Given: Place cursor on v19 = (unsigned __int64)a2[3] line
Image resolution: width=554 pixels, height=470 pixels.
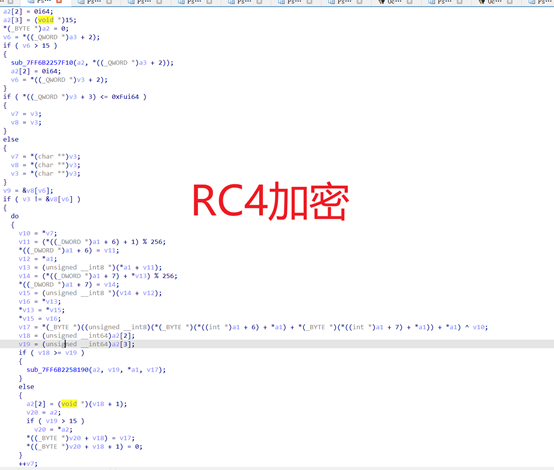Looking at the screenshot, I should coord(77,344).
